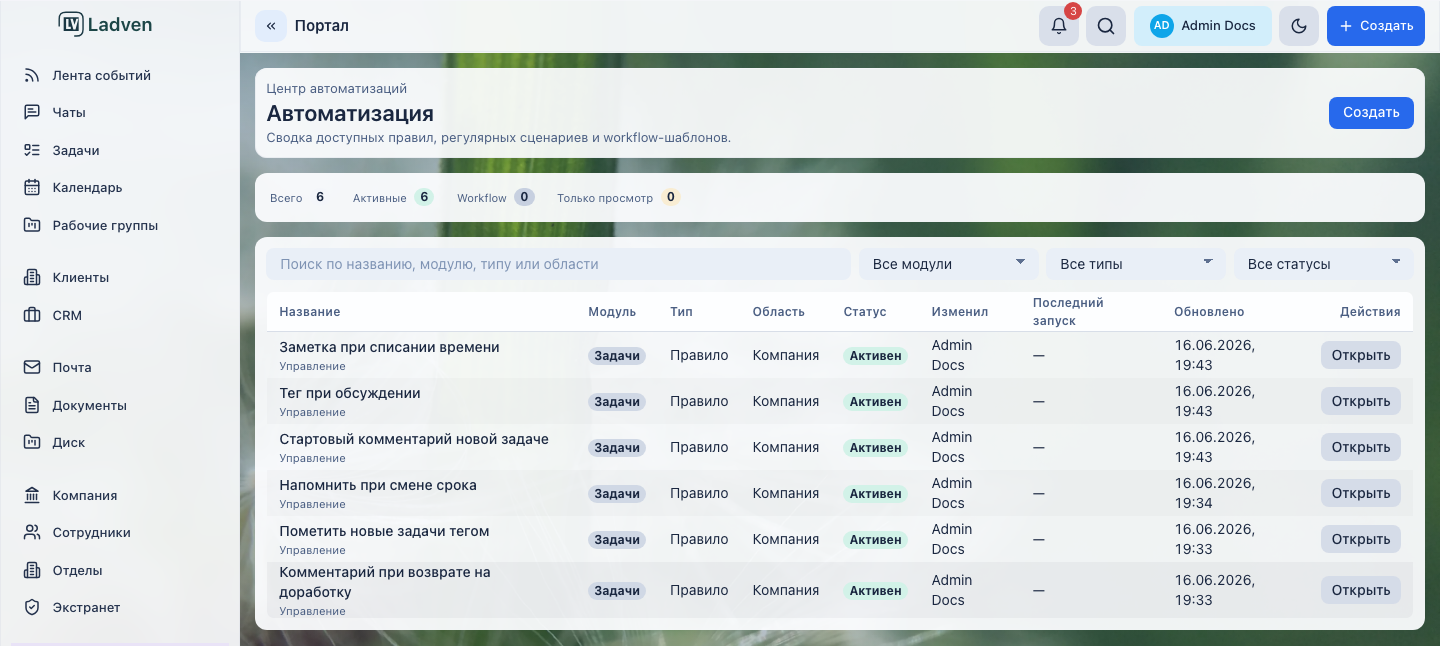Open notifications bell with 3 badge

[1059, 26]
